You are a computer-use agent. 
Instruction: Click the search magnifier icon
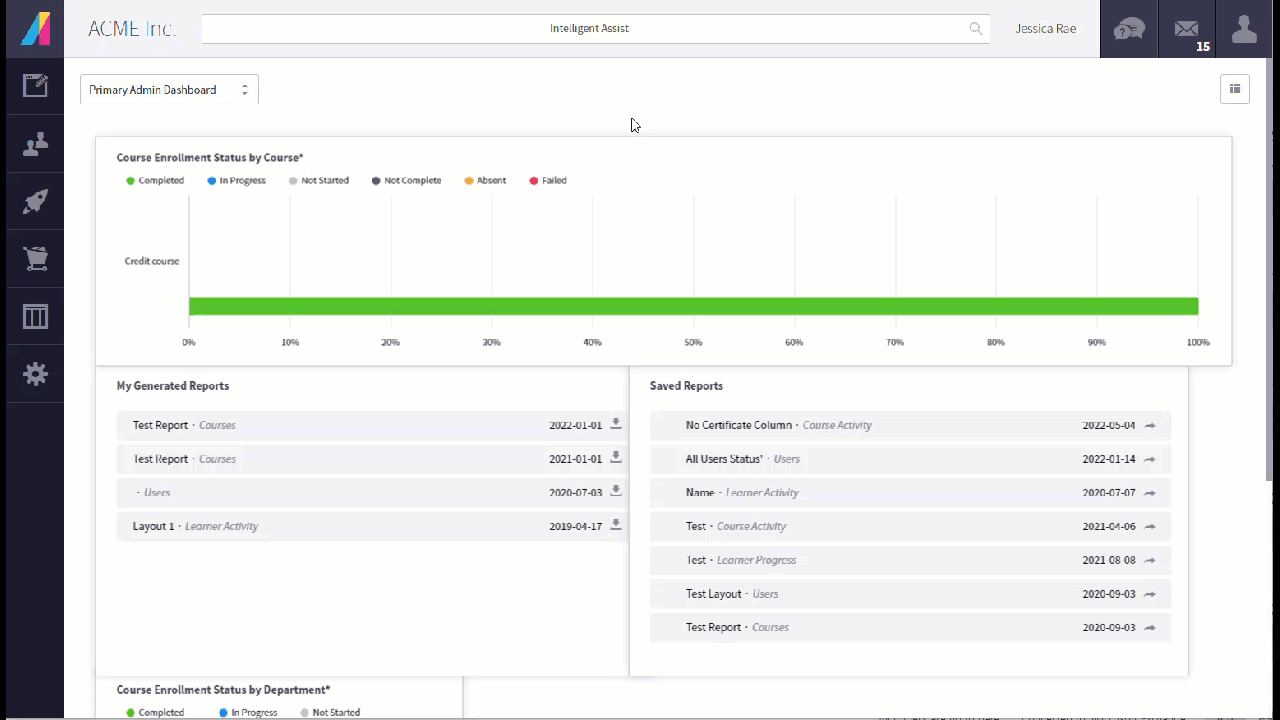coord(975,28)
